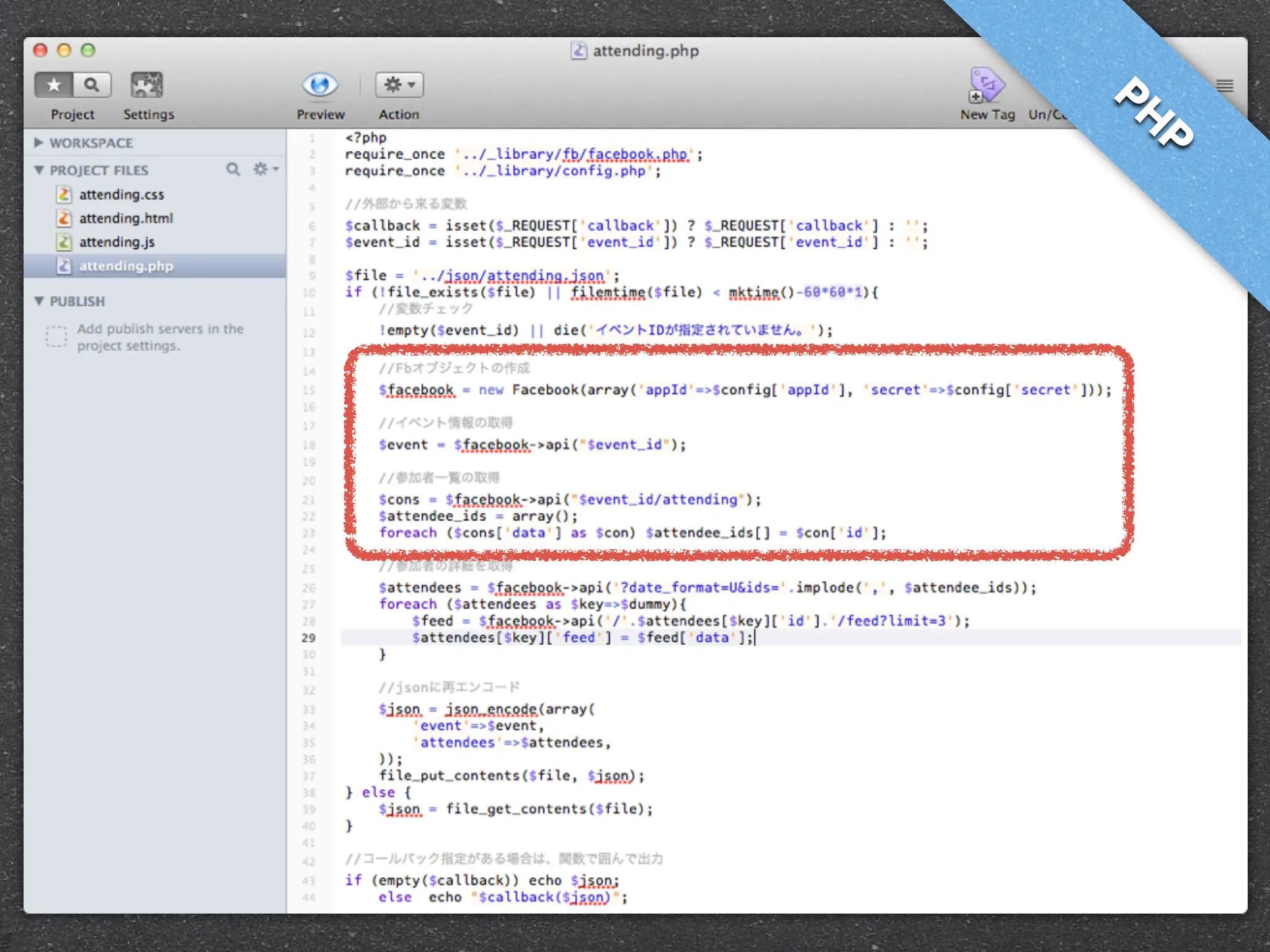The width and height of the screenshot is (1270, 952).
Task: Expand the WORKSPACE section
Action: click(x=38, y=143)
